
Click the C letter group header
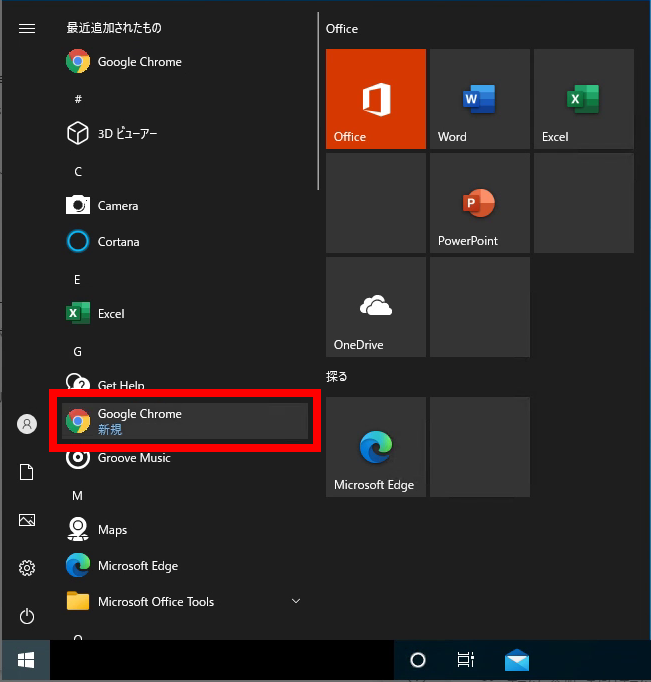click(x=78, y=171)
